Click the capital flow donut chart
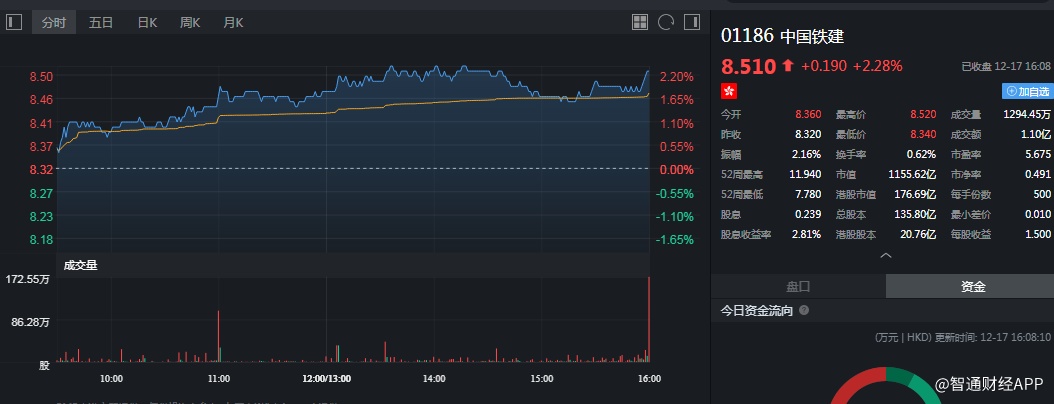 [x=885, y=385]
